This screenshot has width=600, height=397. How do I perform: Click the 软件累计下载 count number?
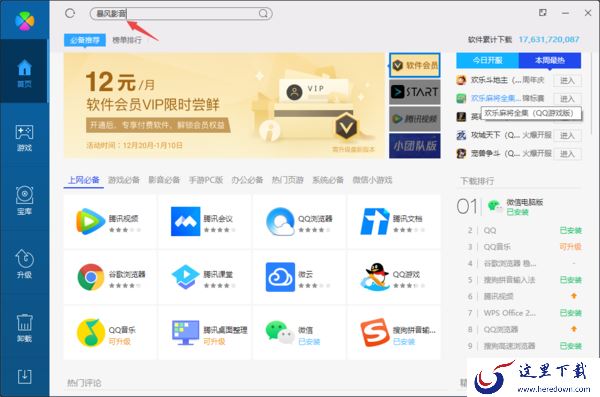(549, 39)
